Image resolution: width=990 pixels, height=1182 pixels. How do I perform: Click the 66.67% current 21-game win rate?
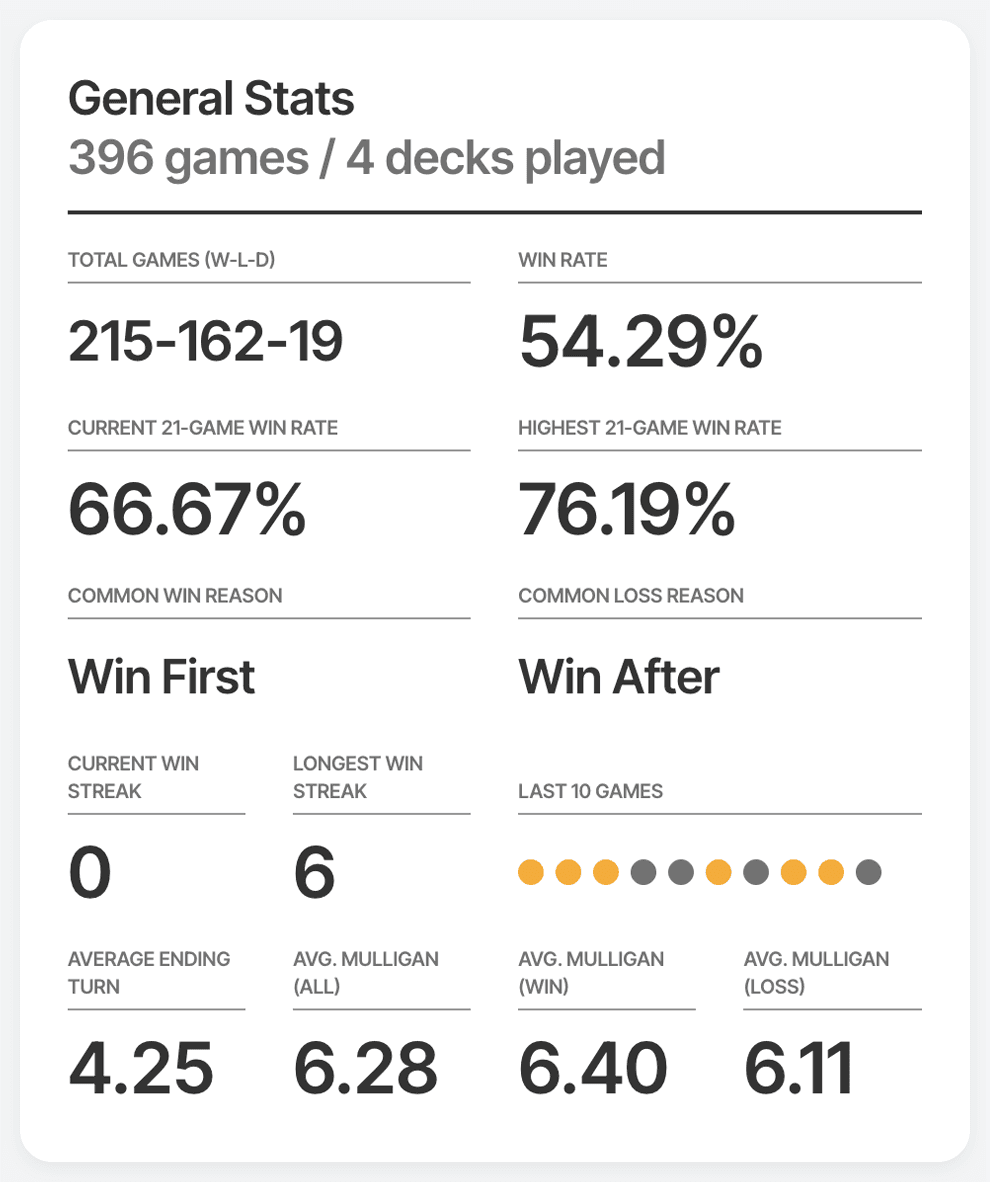click(x=187, y=509)
